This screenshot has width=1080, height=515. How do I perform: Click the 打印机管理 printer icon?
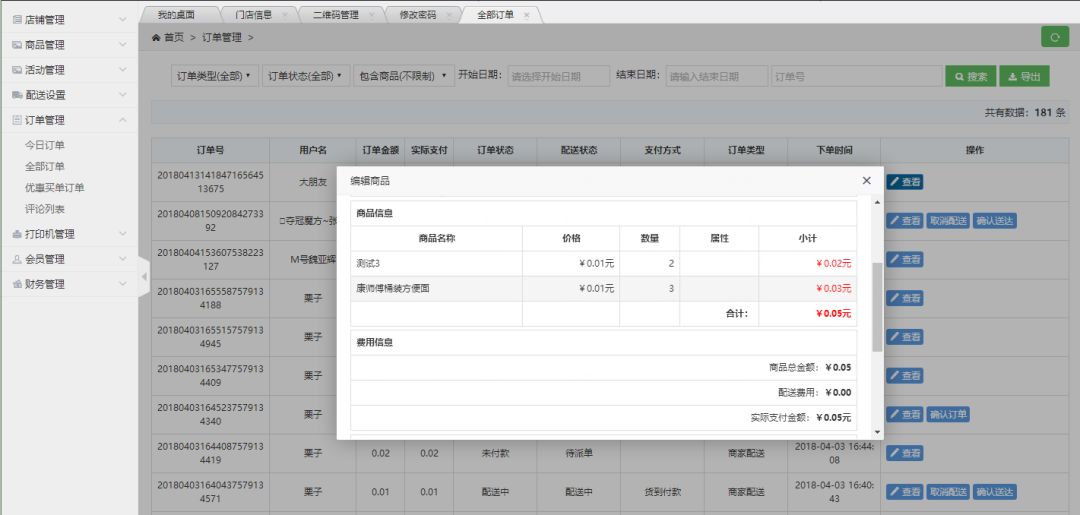17,234
